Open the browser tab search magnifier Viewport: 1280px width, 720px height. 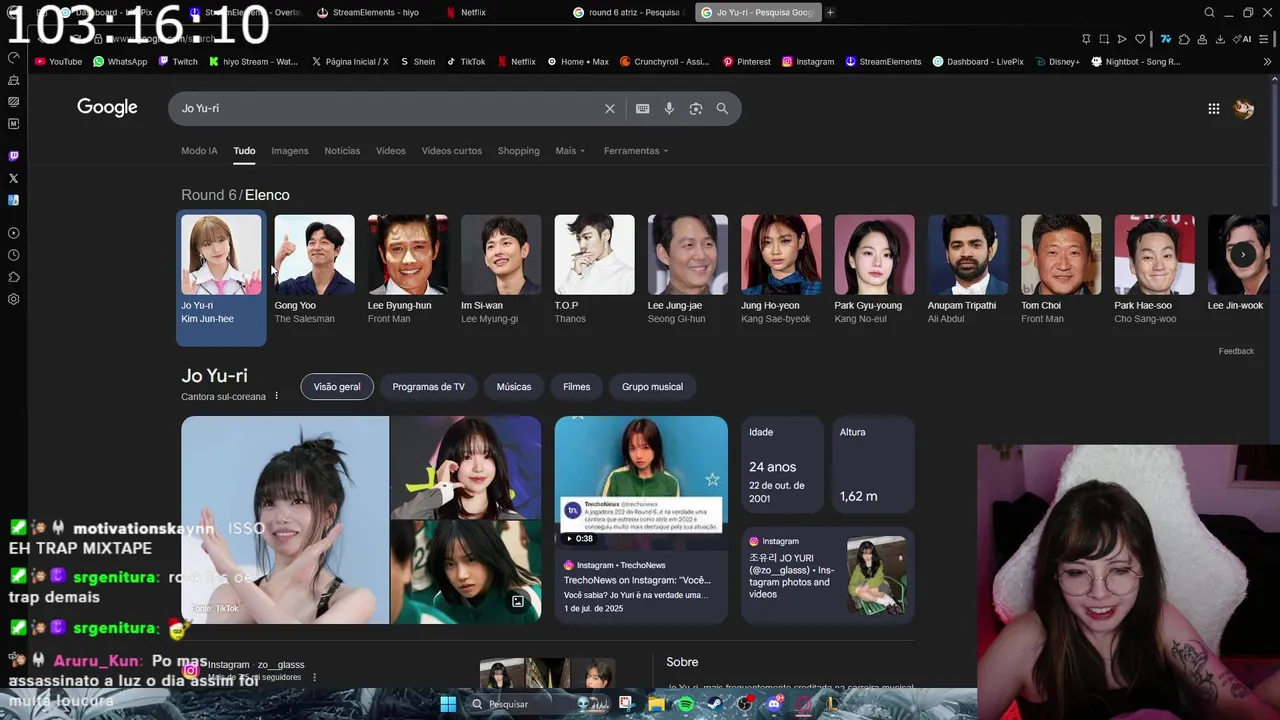pyautogui.click(x=1210, y=13)
